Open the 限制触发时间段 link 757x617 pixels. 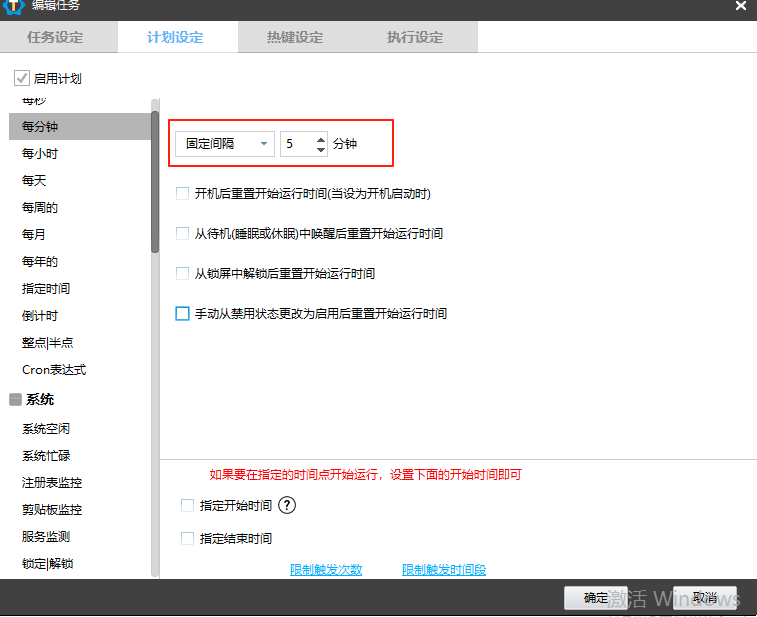click(x=444, y=570)
